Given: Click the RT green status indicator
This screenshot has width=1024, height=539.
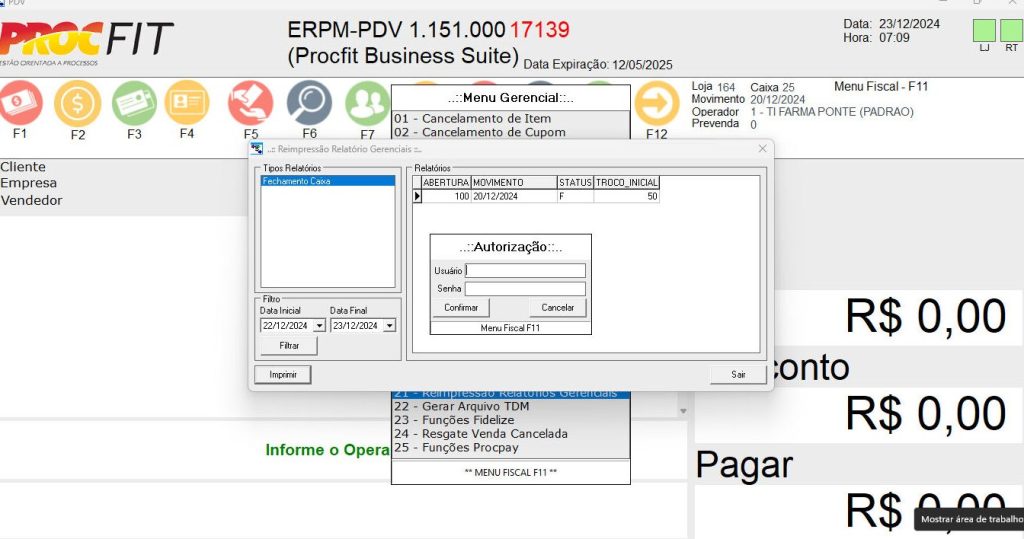Looking at the screenshot, I should [x=1011, y=31].
